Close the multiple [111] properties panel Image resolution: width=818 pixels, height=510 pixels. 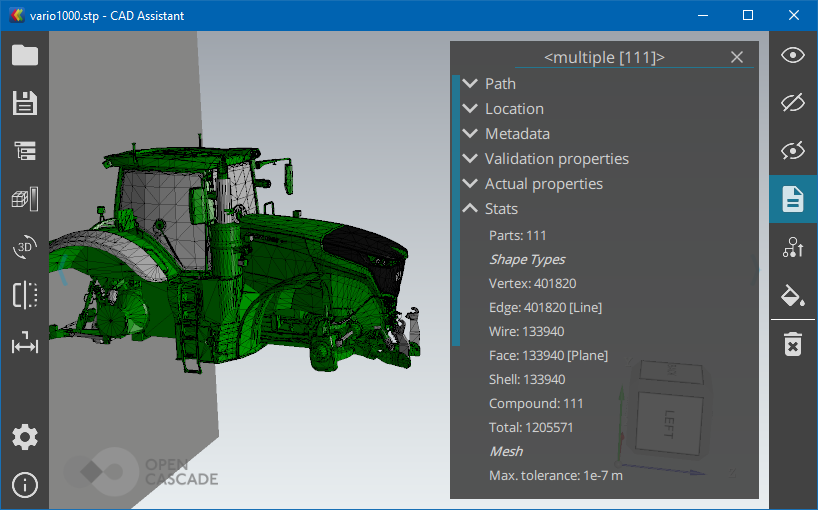[x=737, y=57]
